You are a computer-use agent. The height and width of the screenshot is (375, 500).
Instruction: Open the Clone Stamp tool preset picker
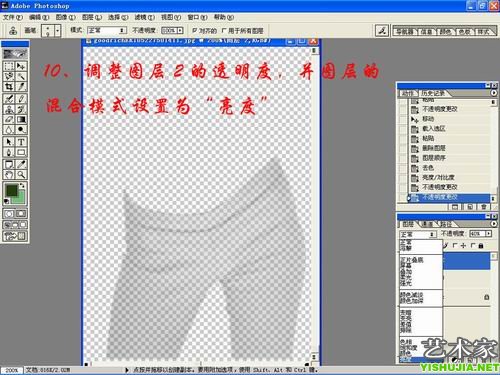coord(13,31)
